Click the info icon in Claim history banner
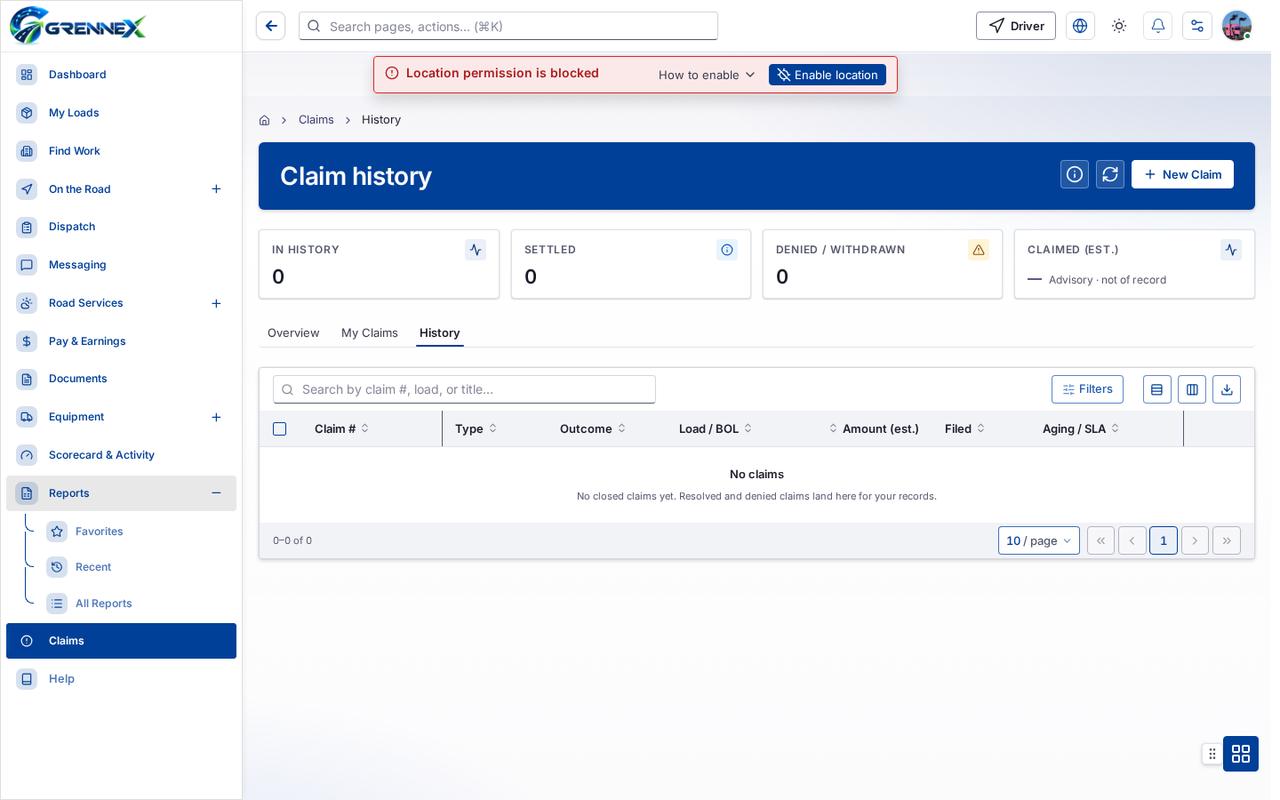The width and height of the screenshot is (1280, 800). [1075, 174]
